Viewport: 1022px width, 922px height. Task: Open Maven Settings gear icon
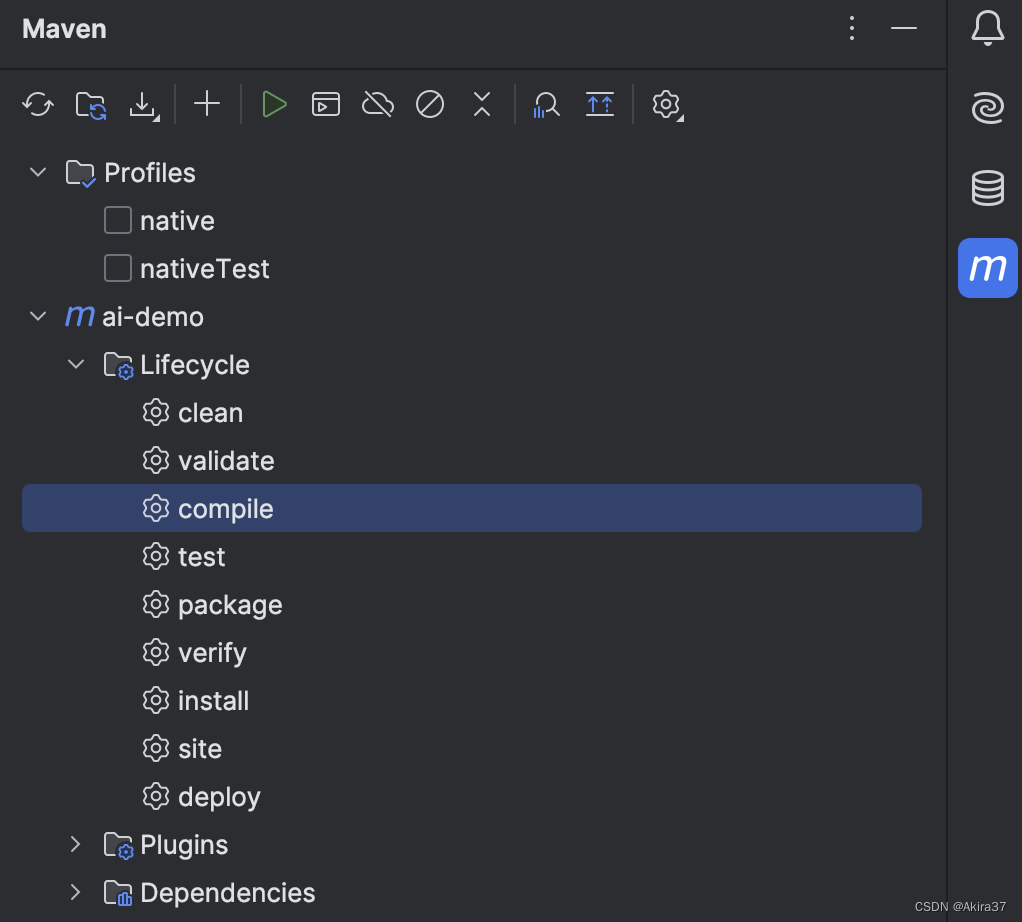pos(667,105)
